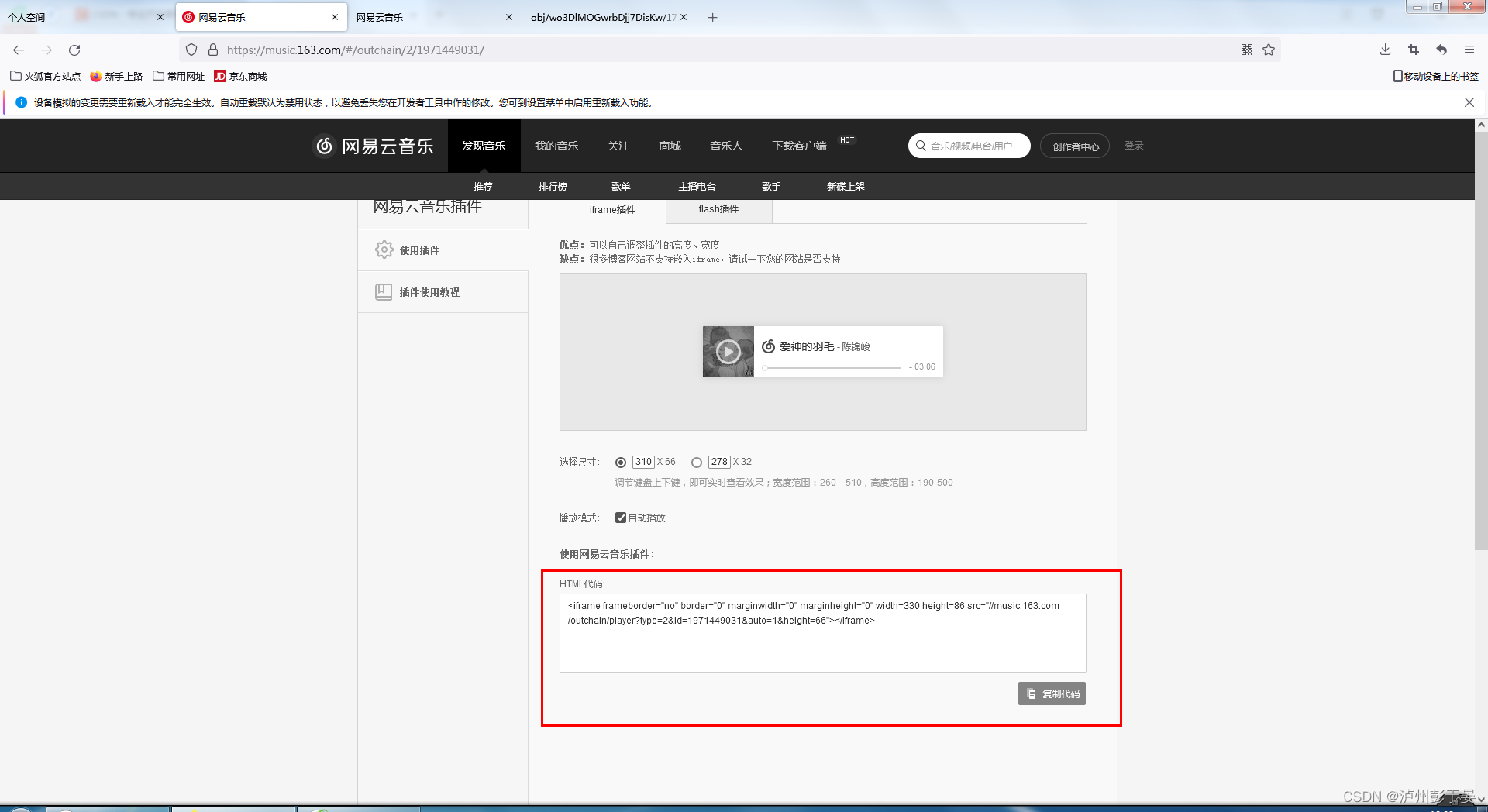
Task: Click the browser forward arrow
Action: [x=46, y=50]
